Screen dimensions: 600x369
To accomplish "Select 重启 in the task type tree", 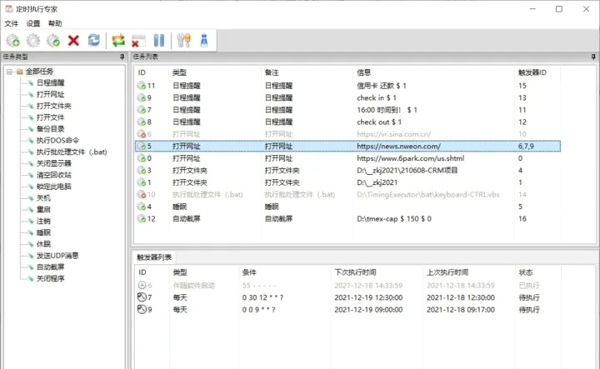I will click(43, 209).
